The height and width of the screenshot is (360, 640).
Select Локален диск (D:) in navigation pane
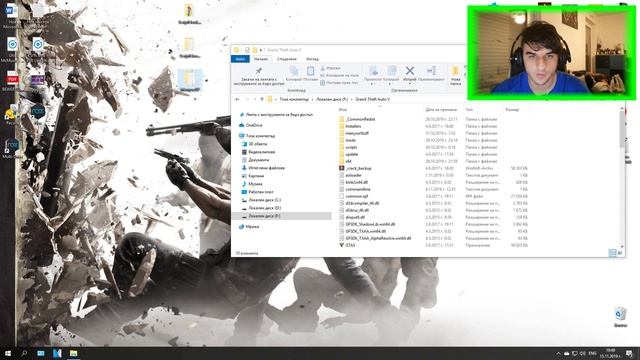pos(264,208)
